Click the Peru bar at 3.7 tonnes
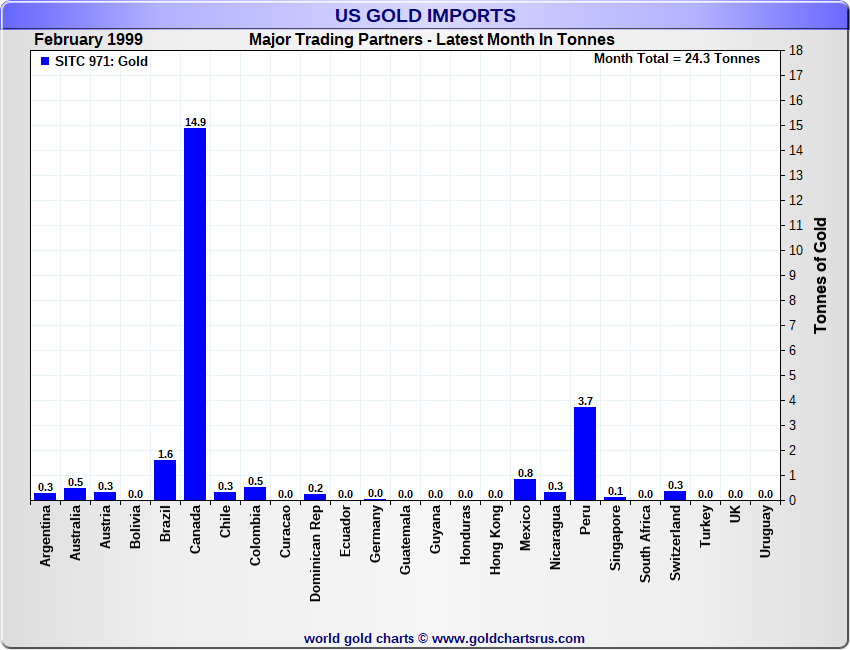This screenshot has height=650, width=850. pyautogui.click(x=585, y=453)
